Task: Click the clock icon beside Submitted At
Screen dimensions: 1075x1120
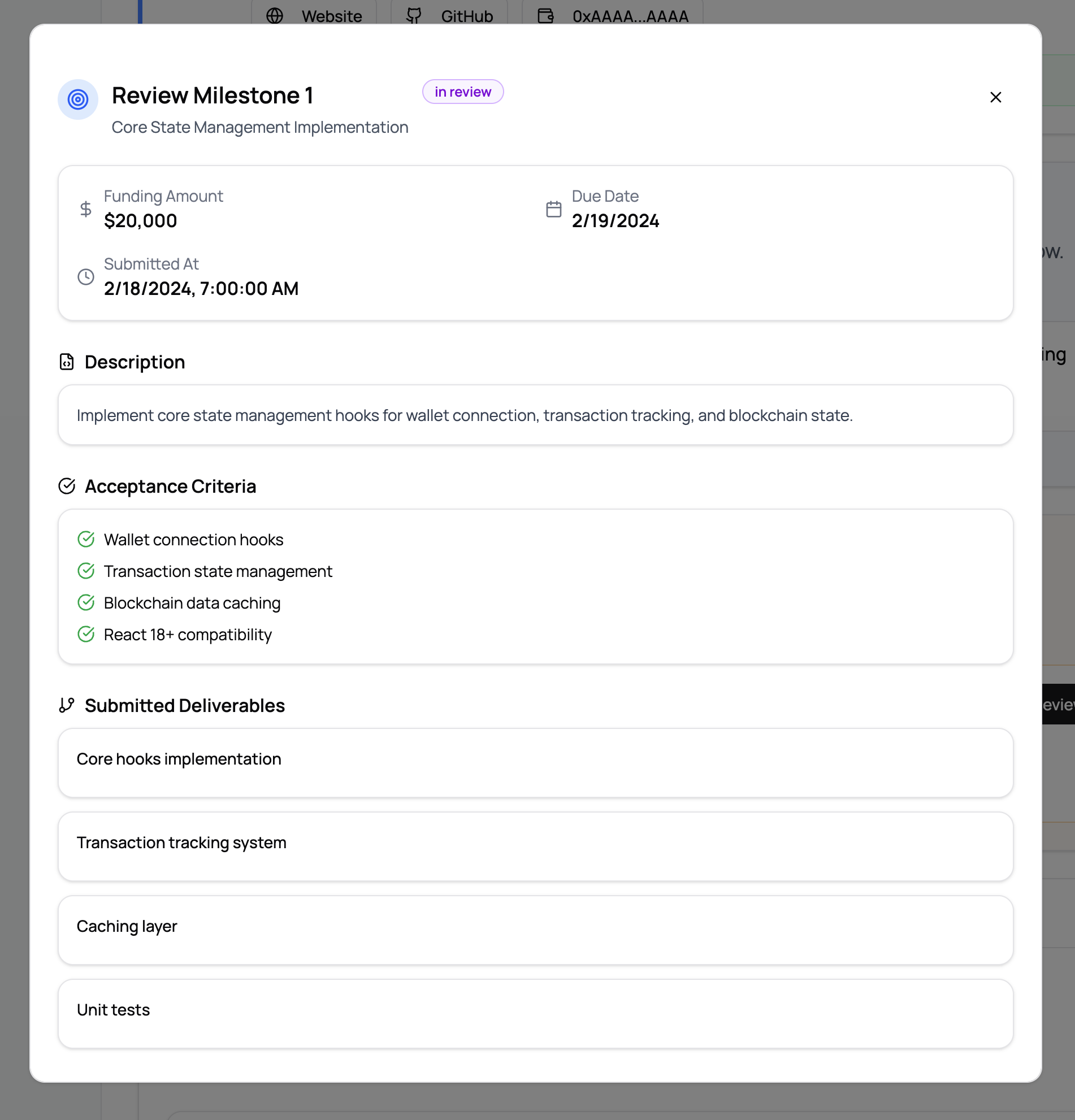Action: tap(86, 277)
